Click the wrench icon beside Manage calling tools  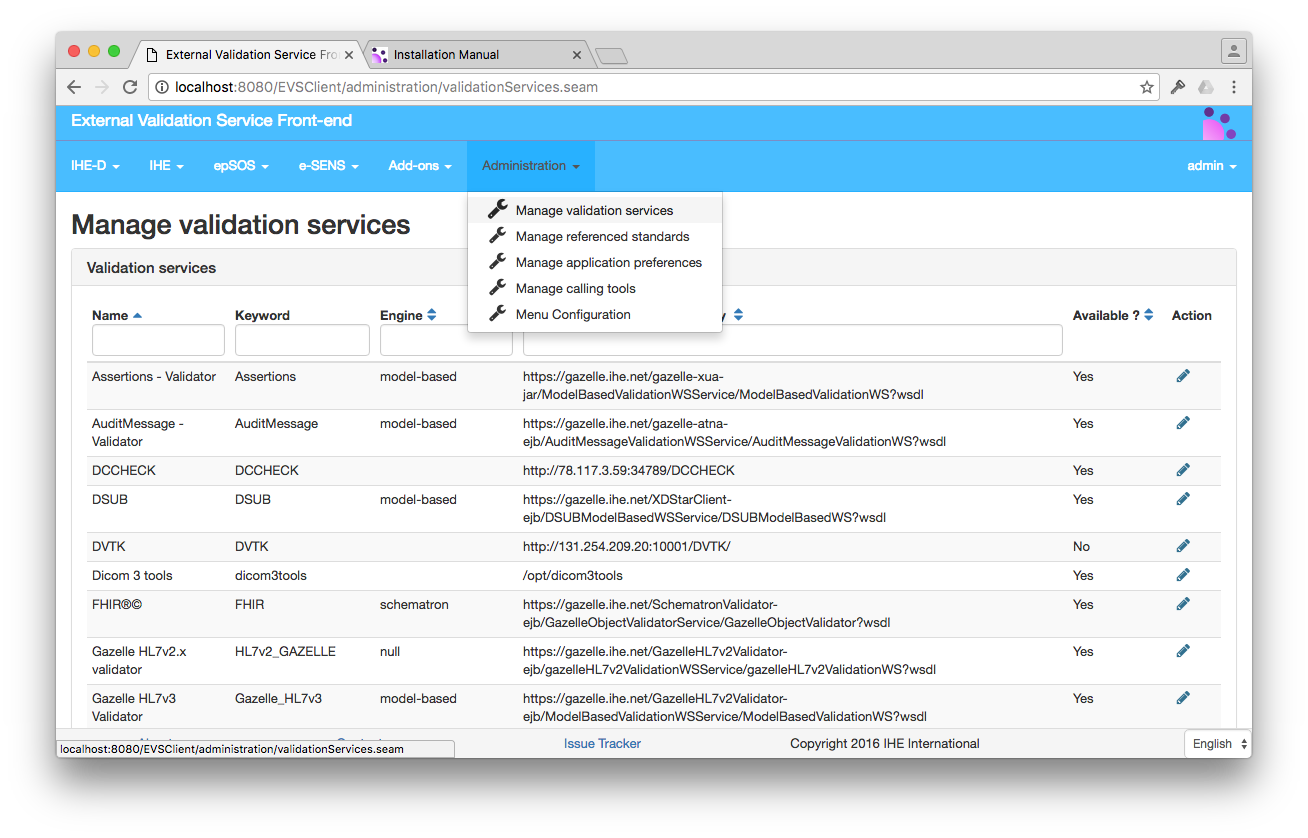coord(497,287)
